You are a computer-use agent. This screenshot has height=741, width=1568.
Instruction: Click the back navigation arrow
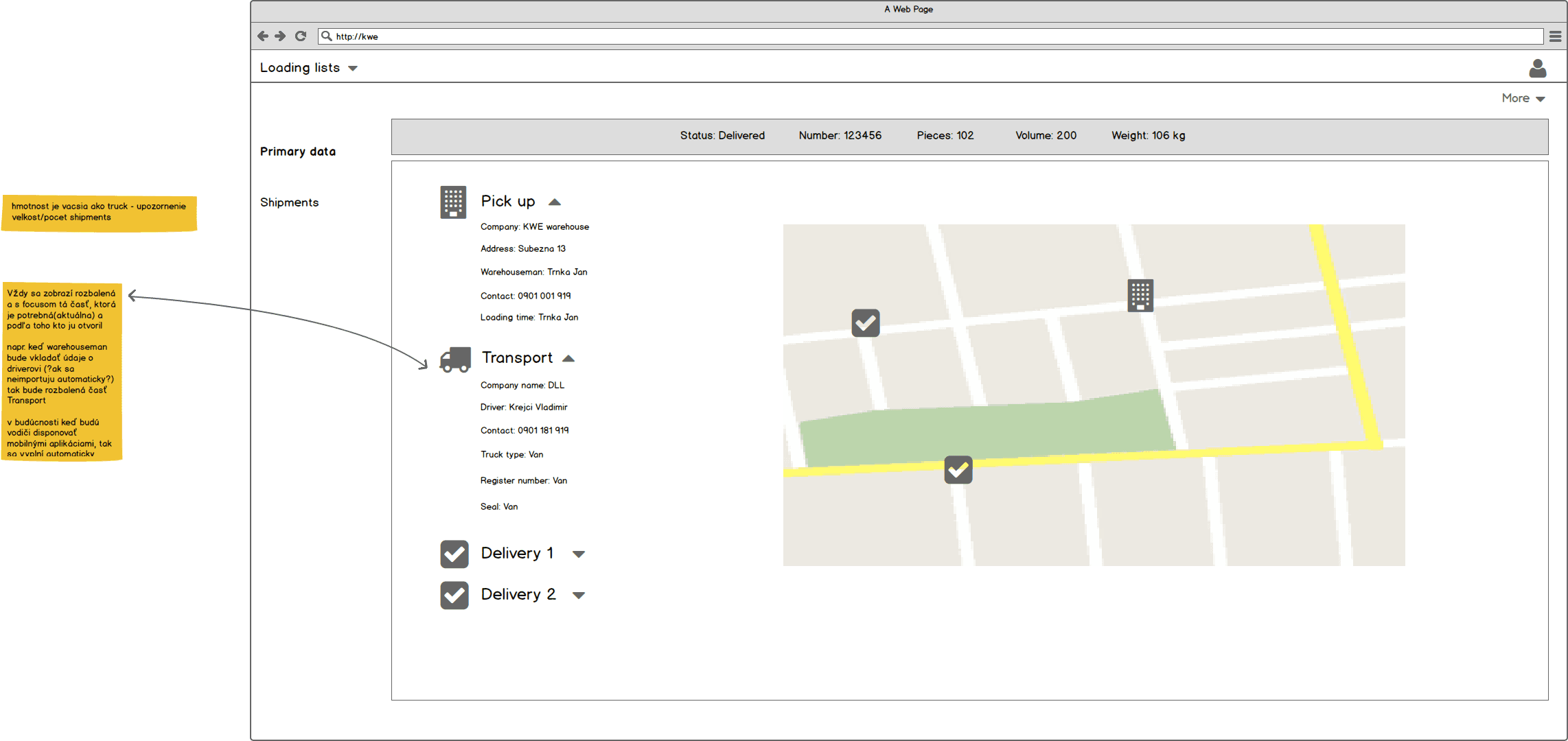263,36
